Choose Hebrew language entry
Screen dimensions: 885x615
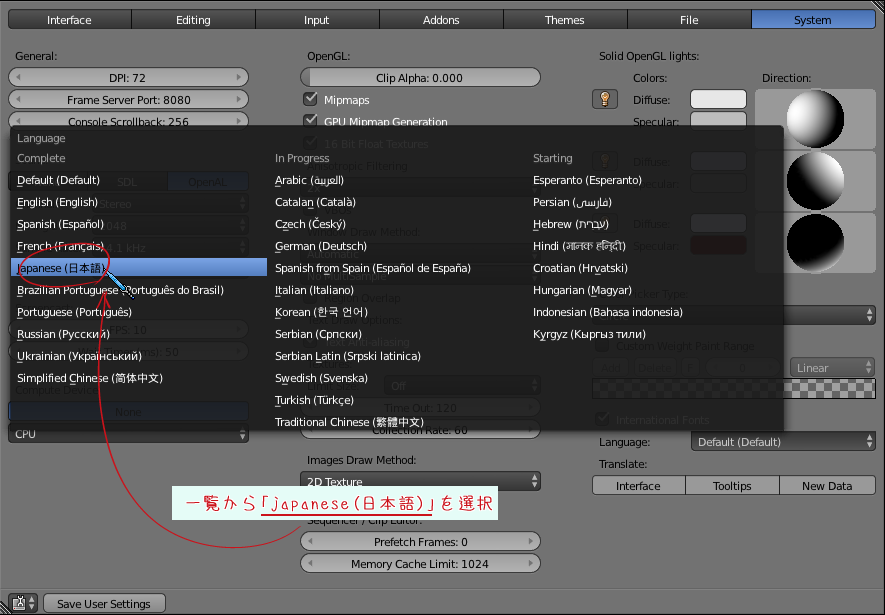pos(655,224)
